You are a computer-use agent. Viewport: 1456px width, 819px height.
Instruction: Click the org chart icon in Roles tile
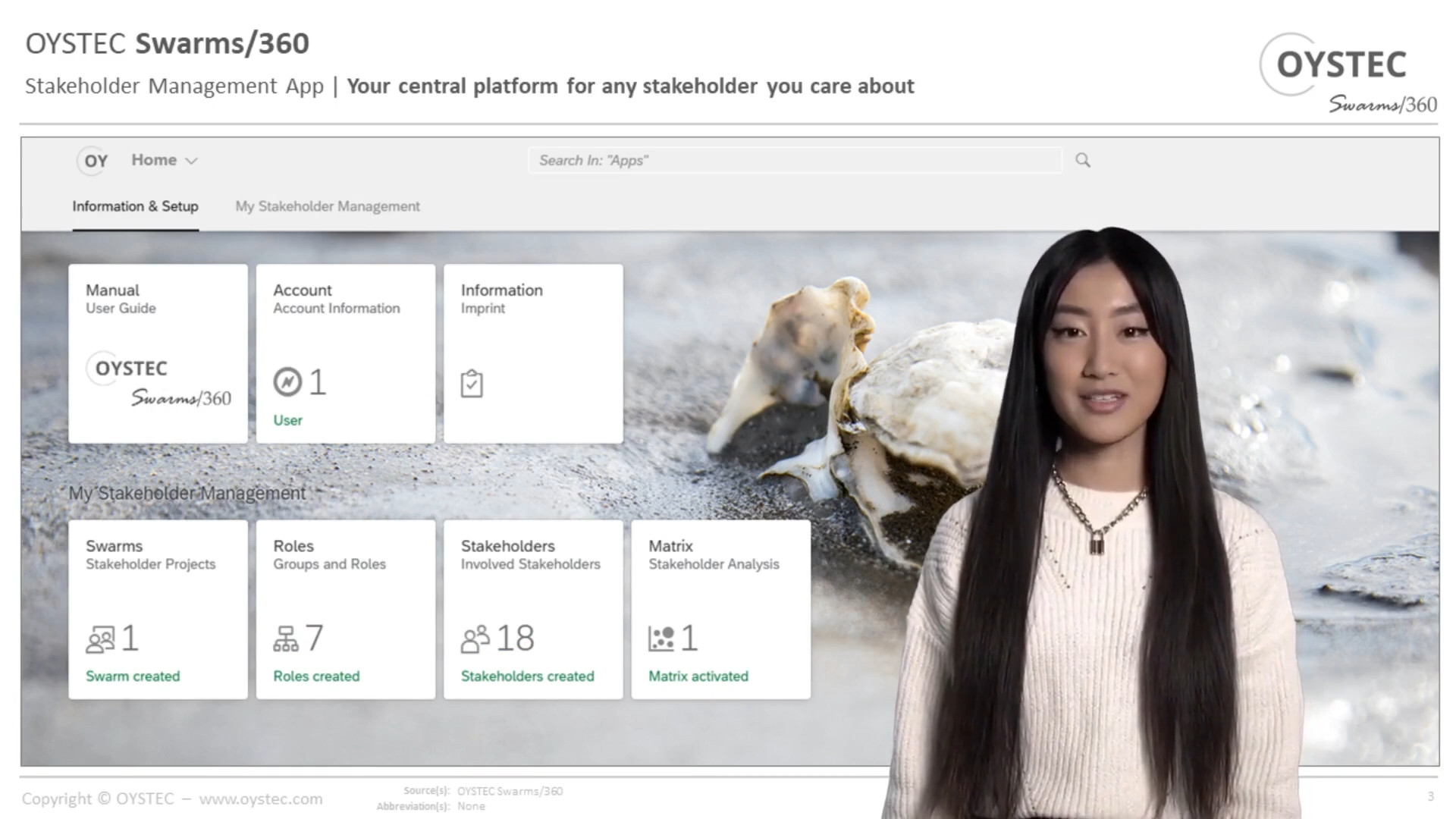point(286,639)
